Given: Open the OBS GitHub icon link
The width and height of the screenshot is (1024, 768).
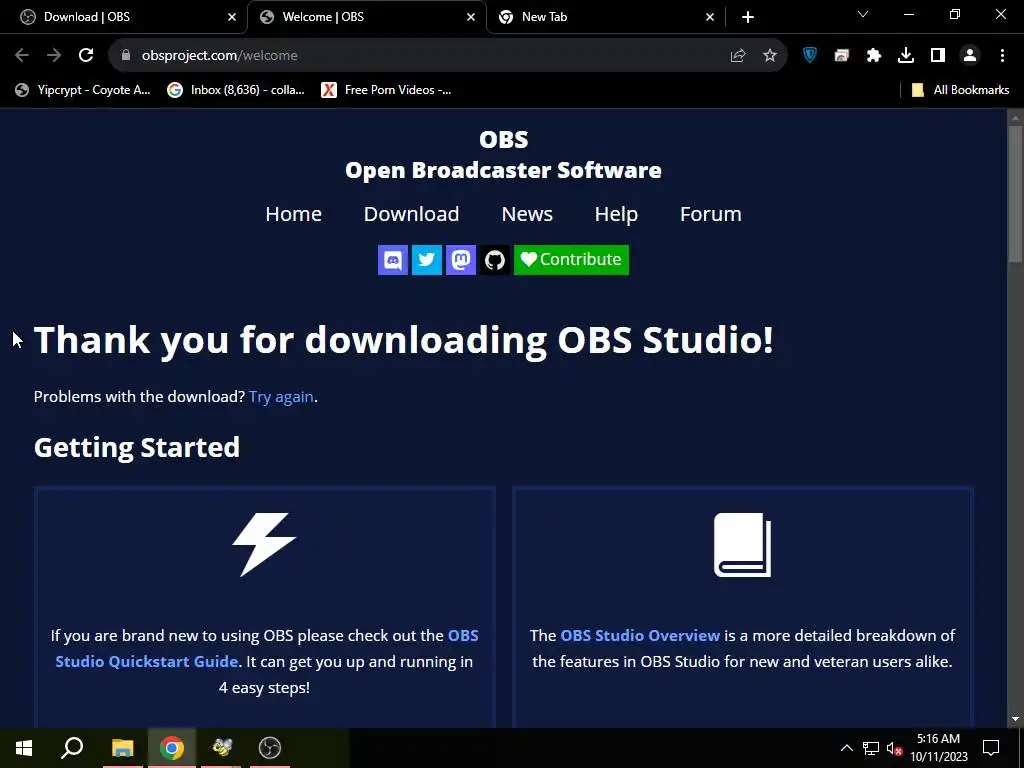Looking at the screenshot, I should click(x=494, y=260).
